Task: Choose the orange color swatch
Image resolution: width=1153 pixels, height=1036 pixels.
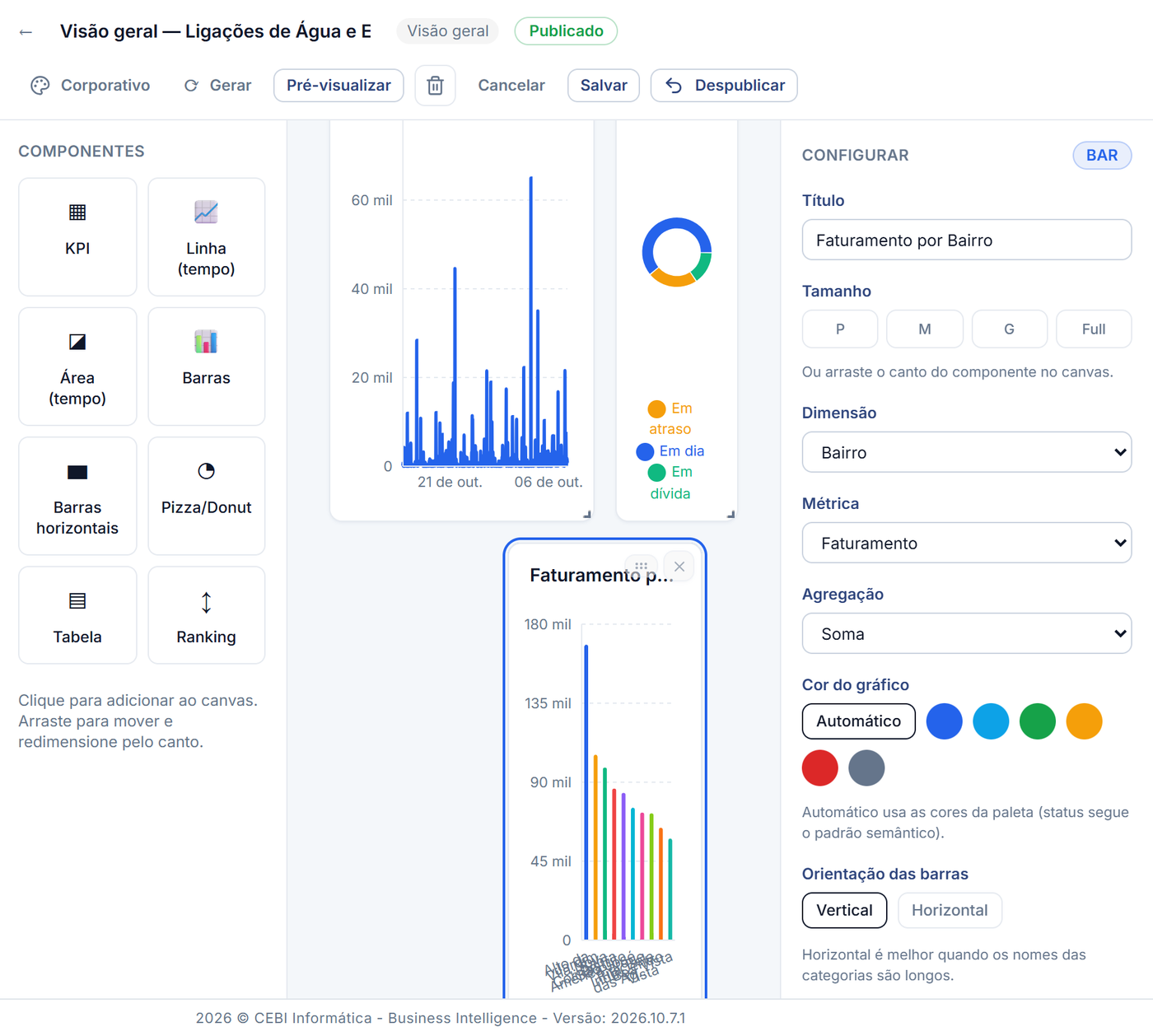Action: click(x=1084, y=721)
